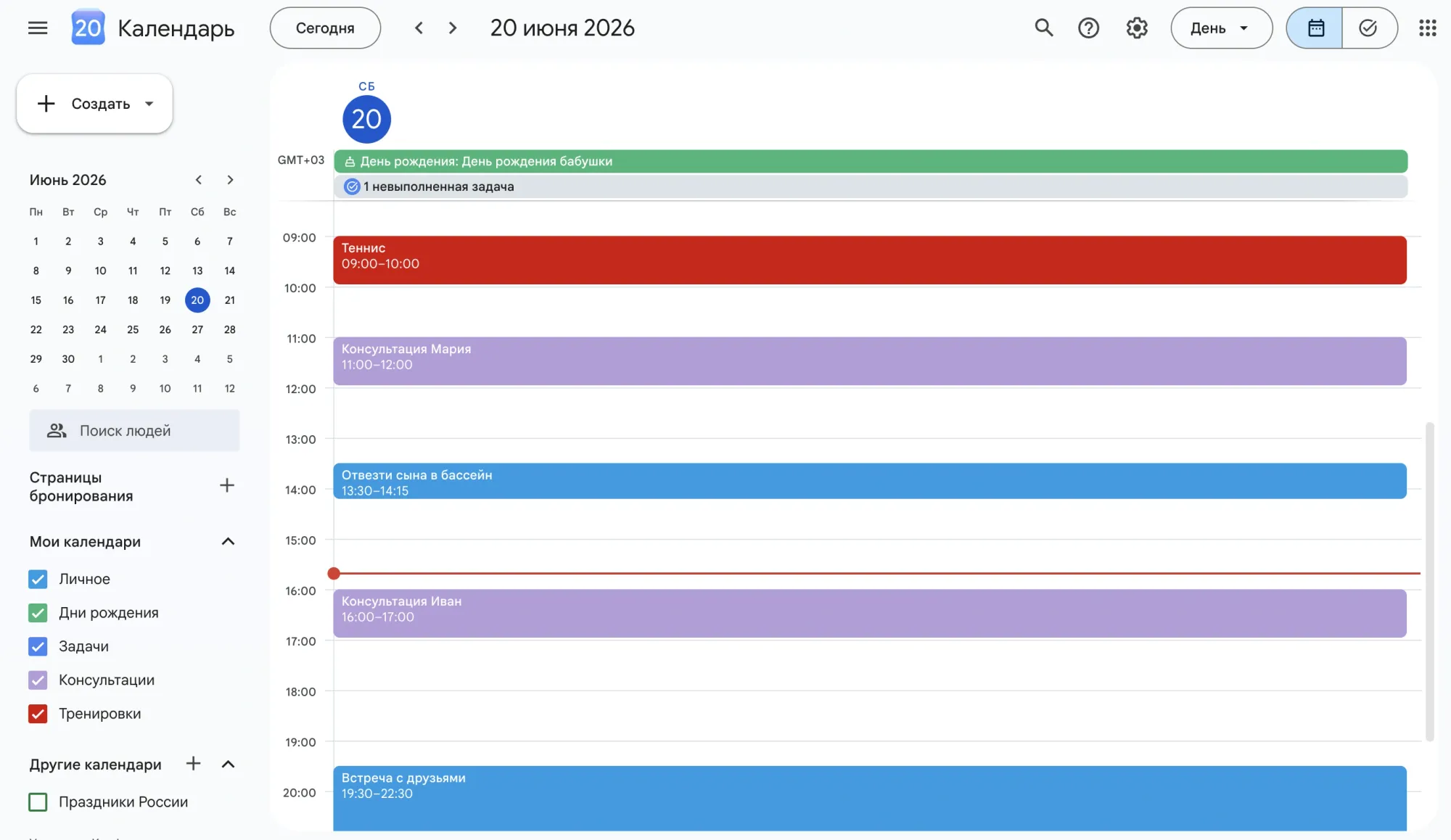This screenshot has width=1451, height=840.
Task: Click the Июнь 2026 mini calendar title
Action: click(x=68, y=180)
